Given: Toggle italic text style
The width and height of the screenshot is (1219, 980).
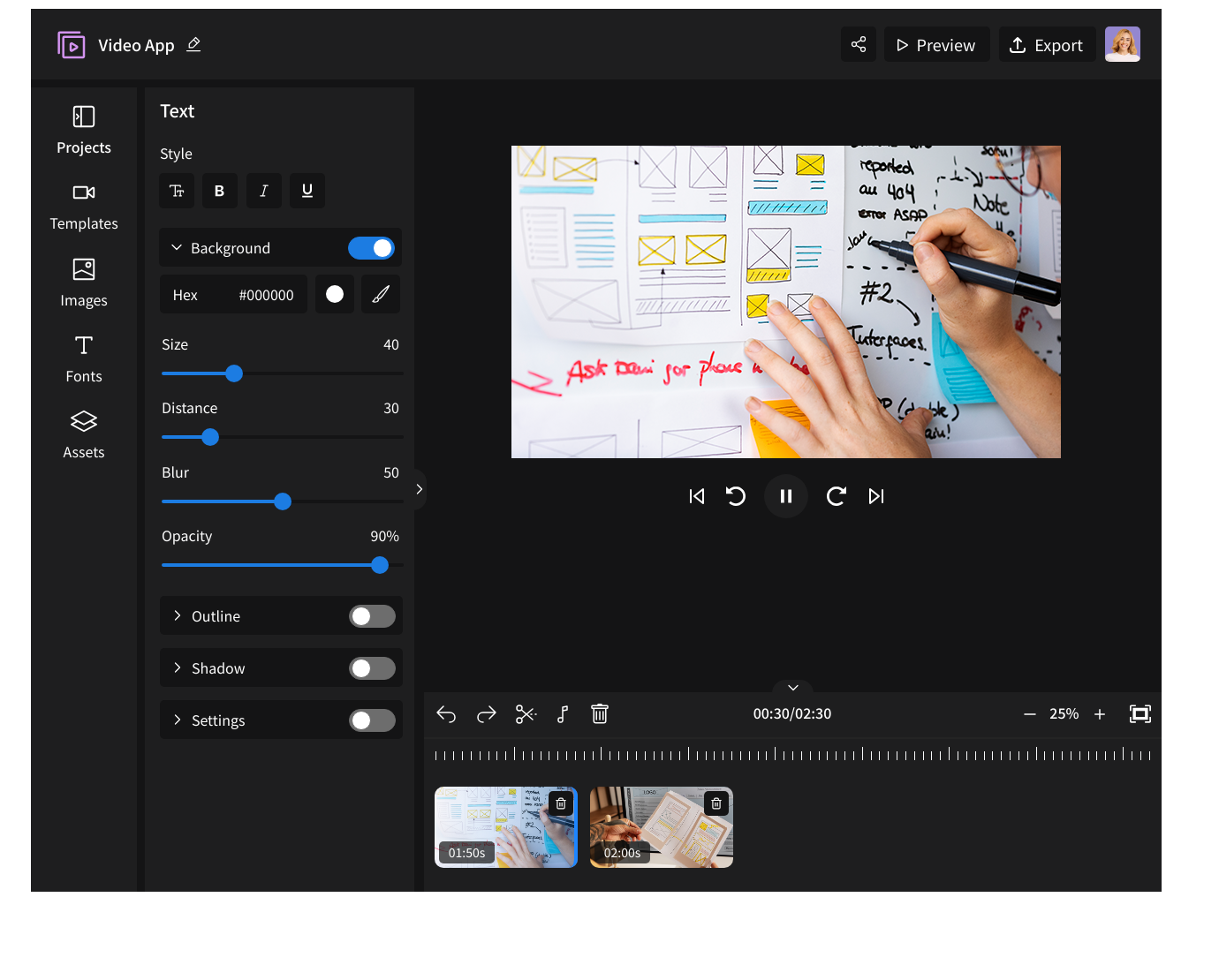Looking at the screenshot, I should [x=263, y=191].
